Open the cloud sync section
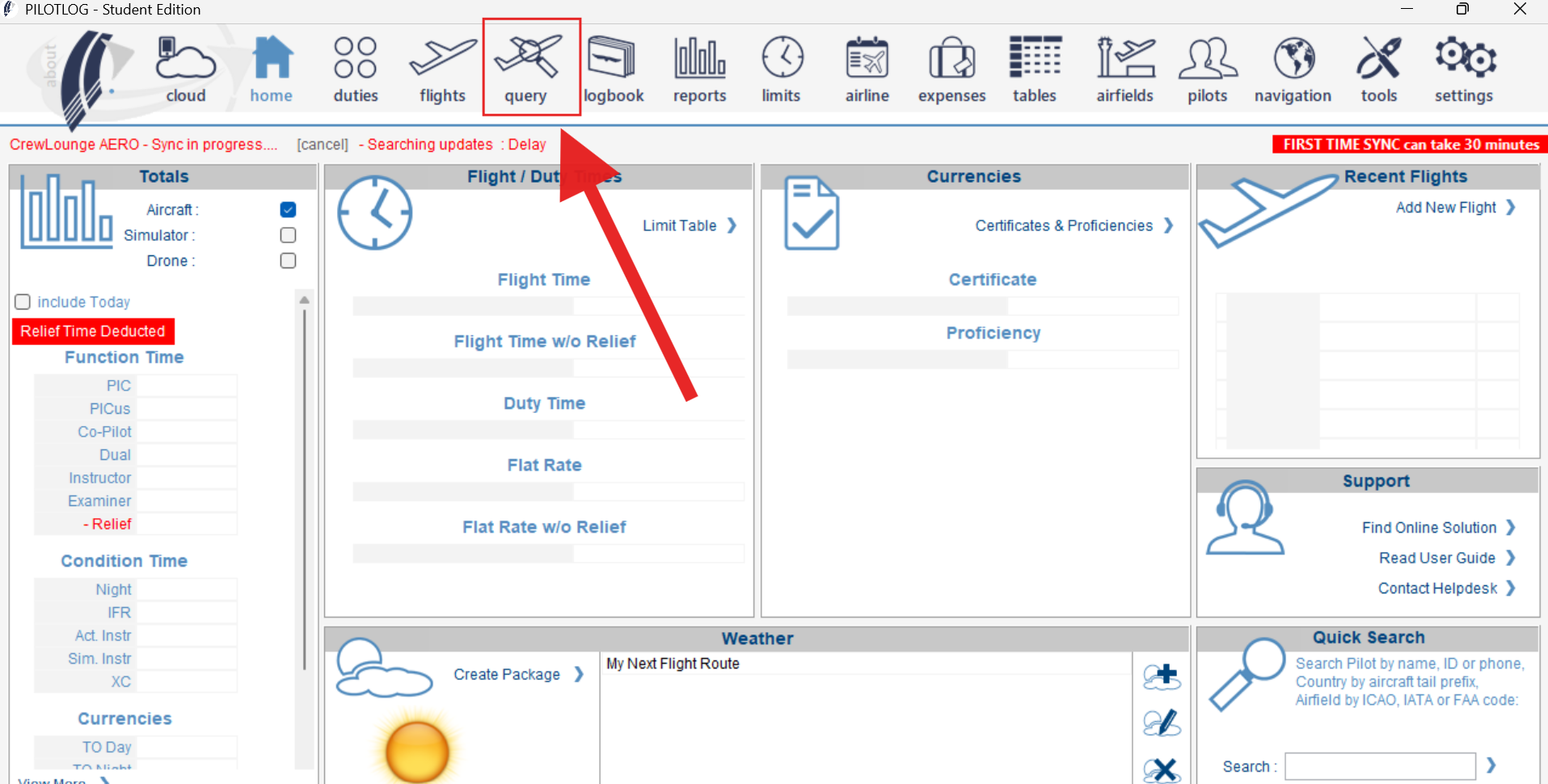The width and height of the screenshot is (1548, 784). click(186, 70)
